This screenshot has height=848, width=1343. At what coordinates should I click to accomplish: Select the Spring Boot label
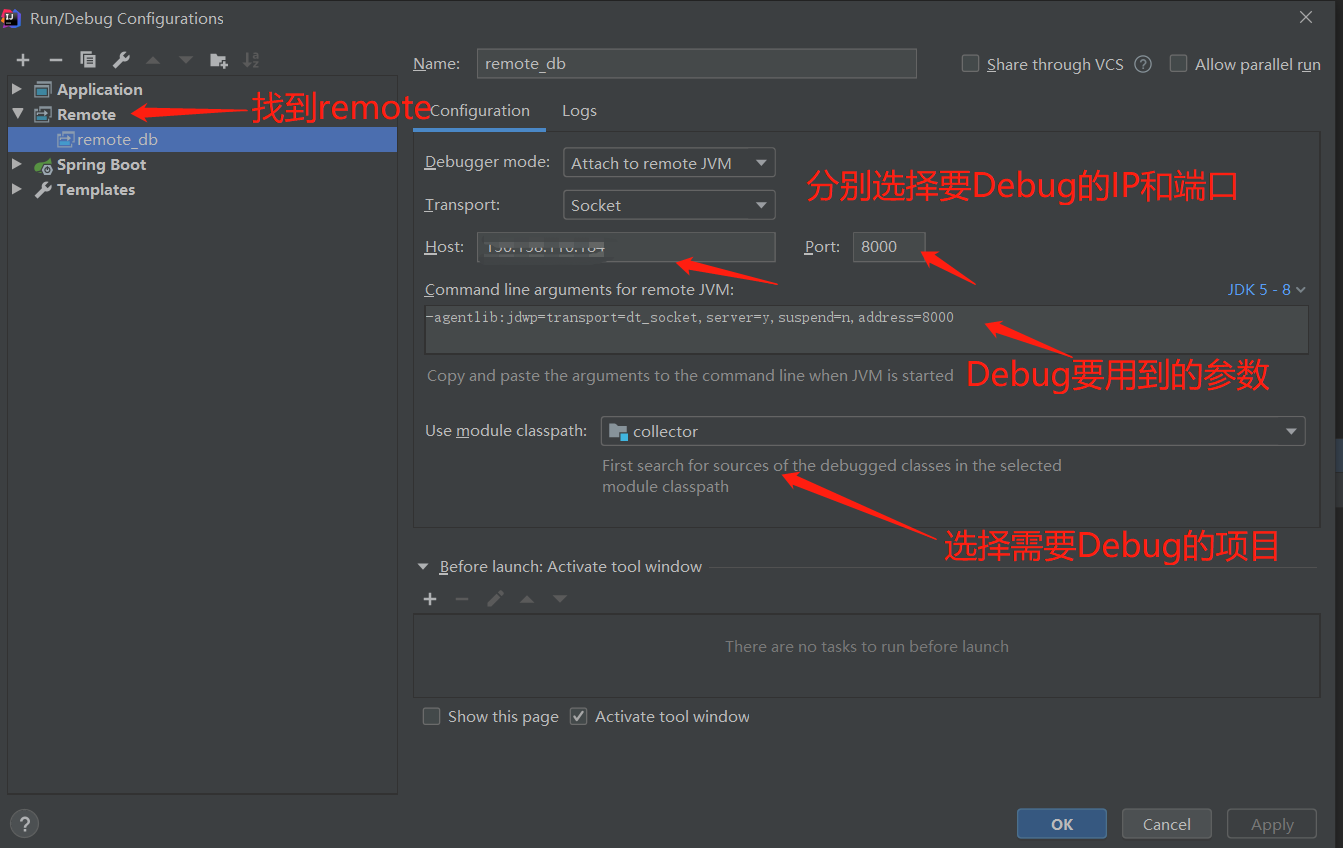[x=101, y=164]
